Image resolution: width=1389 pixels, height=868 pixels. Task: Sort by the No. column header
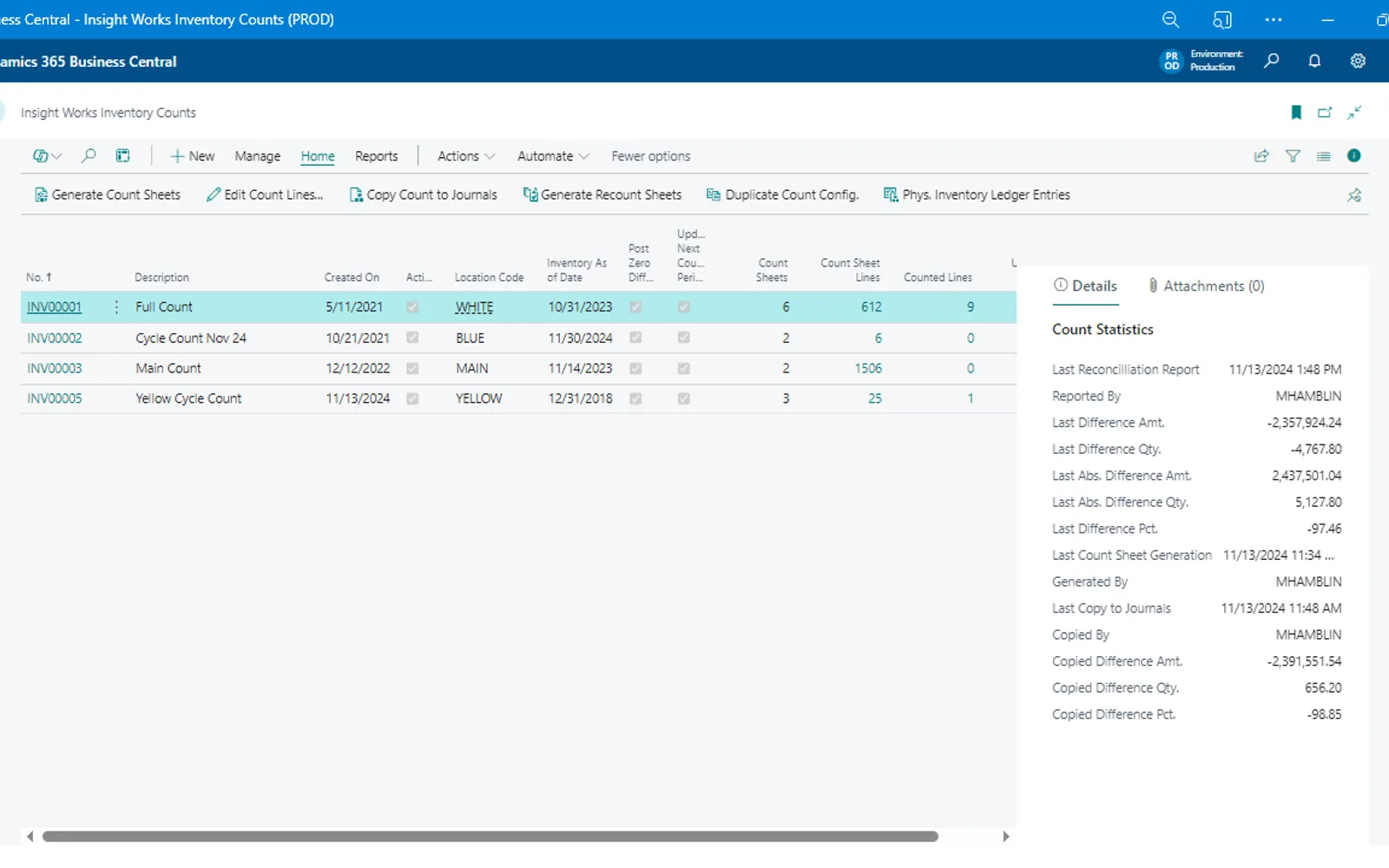point(39,277)
